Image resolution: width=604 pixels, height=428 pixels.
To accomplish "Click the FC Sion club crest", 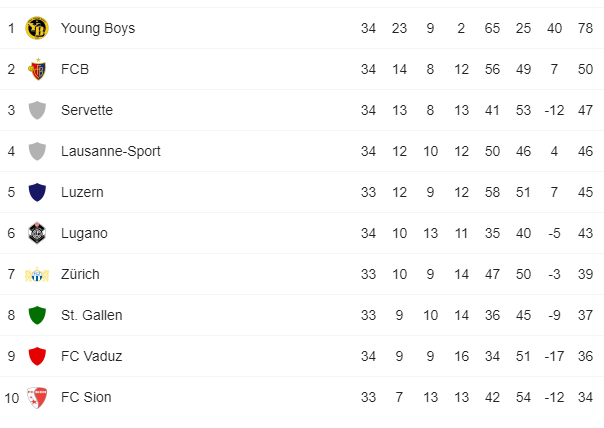I will coord(38,397).
